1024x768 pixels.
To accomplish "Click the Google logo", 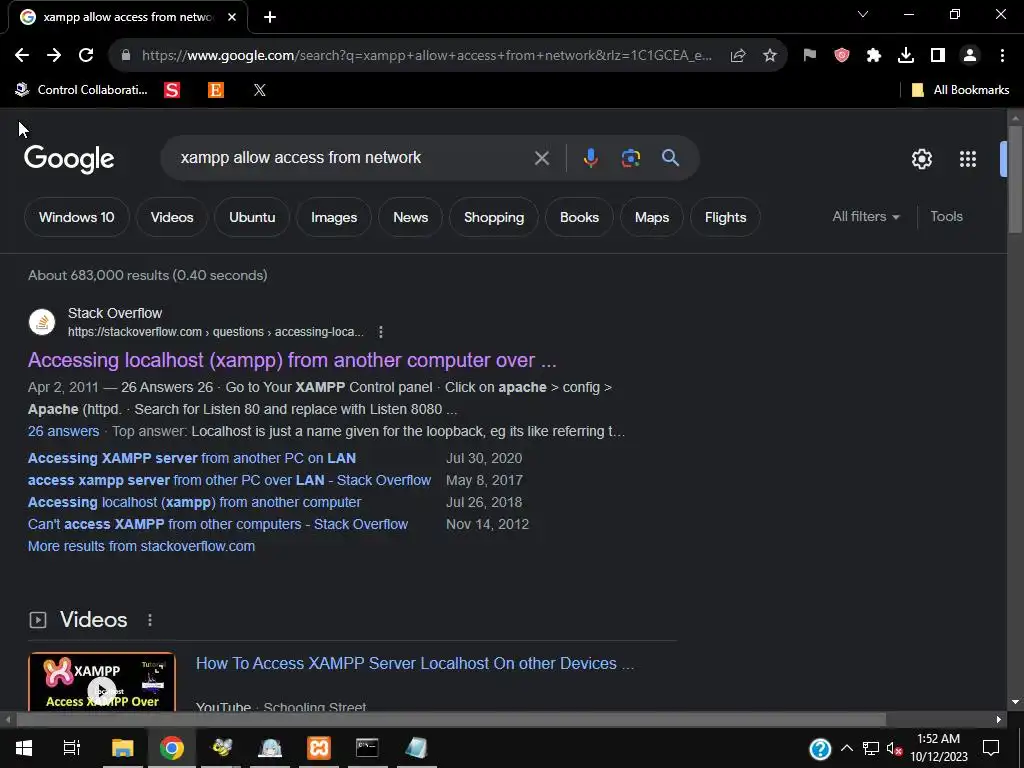I will tap(69, 159).
